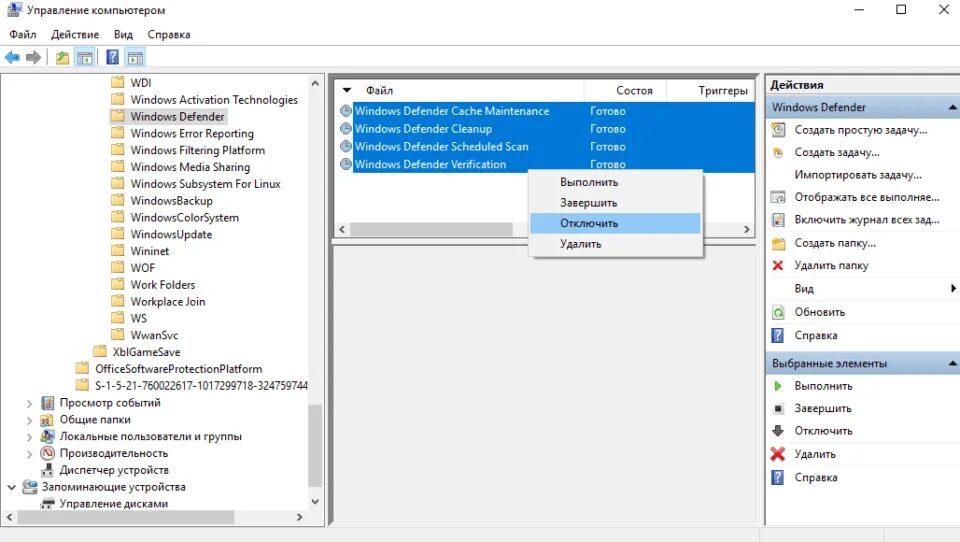Click the task list horizontal scroll left arrow
This screenshot has width=960, height=542.
pyautogui.click(x=342, y=229)
